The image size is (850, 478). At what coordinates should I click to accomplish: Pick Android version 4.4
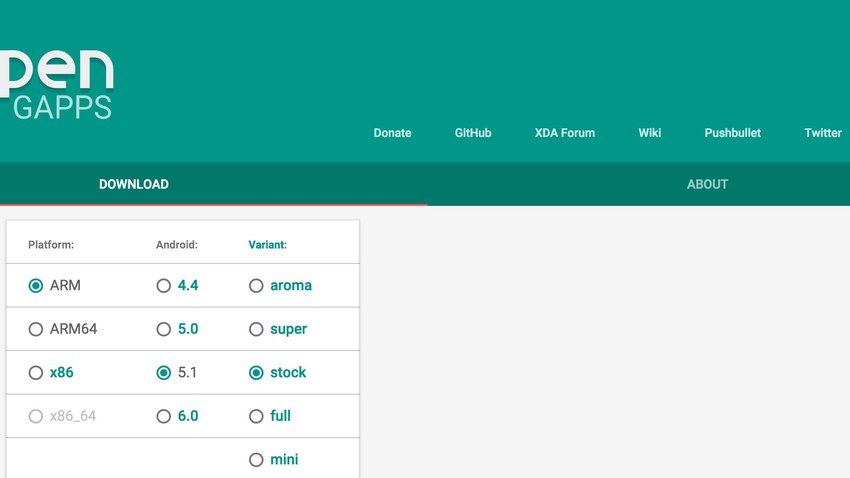tap(164, 286)
